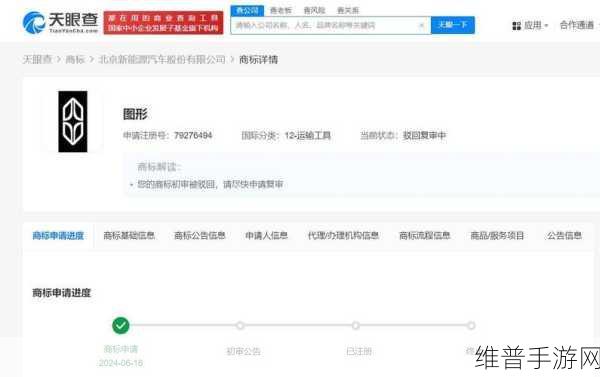Viewport: 600px width, 377px height.
Task: Click the 天眼一下 search button
Action: [453, 25]
